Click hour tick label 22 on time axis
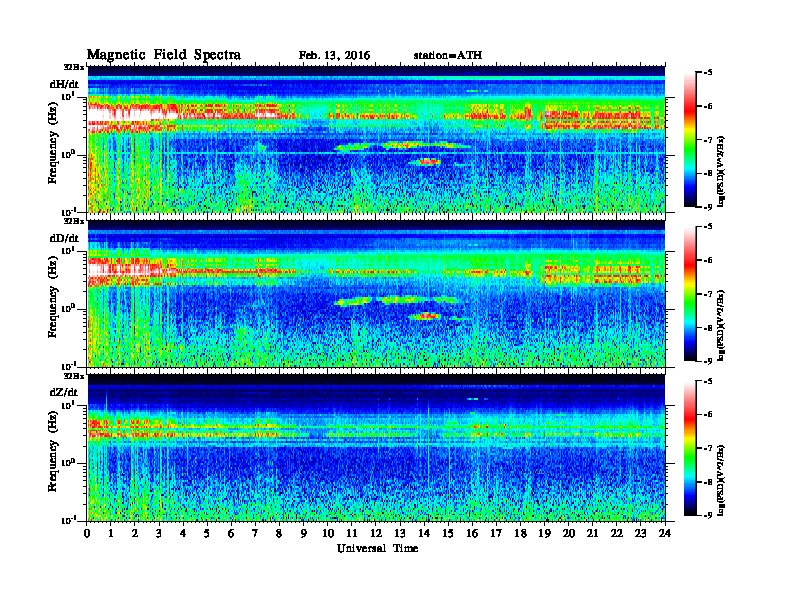The width and height of the screenshot is (792, 612). tap(617, 534)
